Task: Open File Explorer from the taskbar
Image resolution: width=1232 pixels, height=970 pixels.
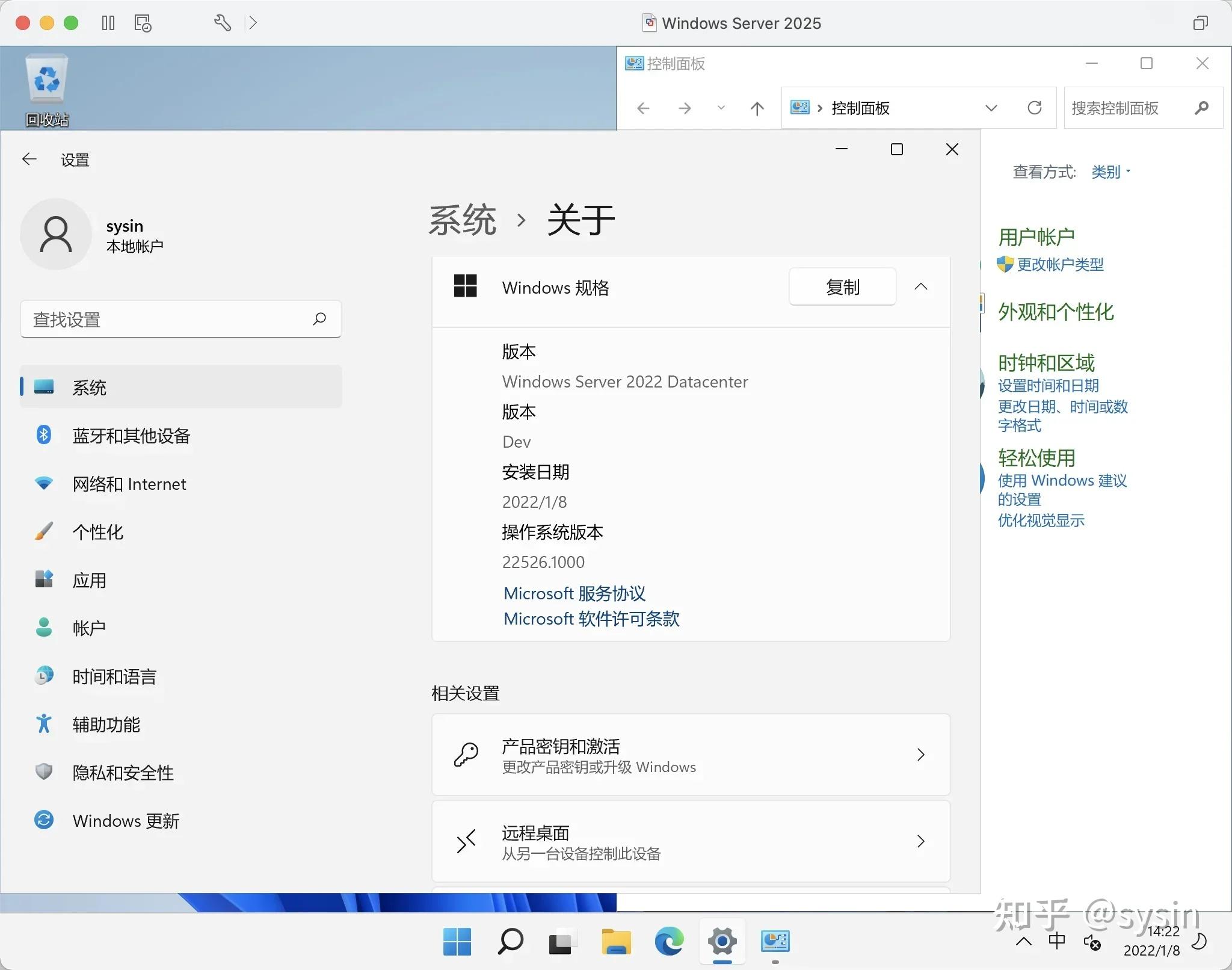Action: click(x=616, y=942)
